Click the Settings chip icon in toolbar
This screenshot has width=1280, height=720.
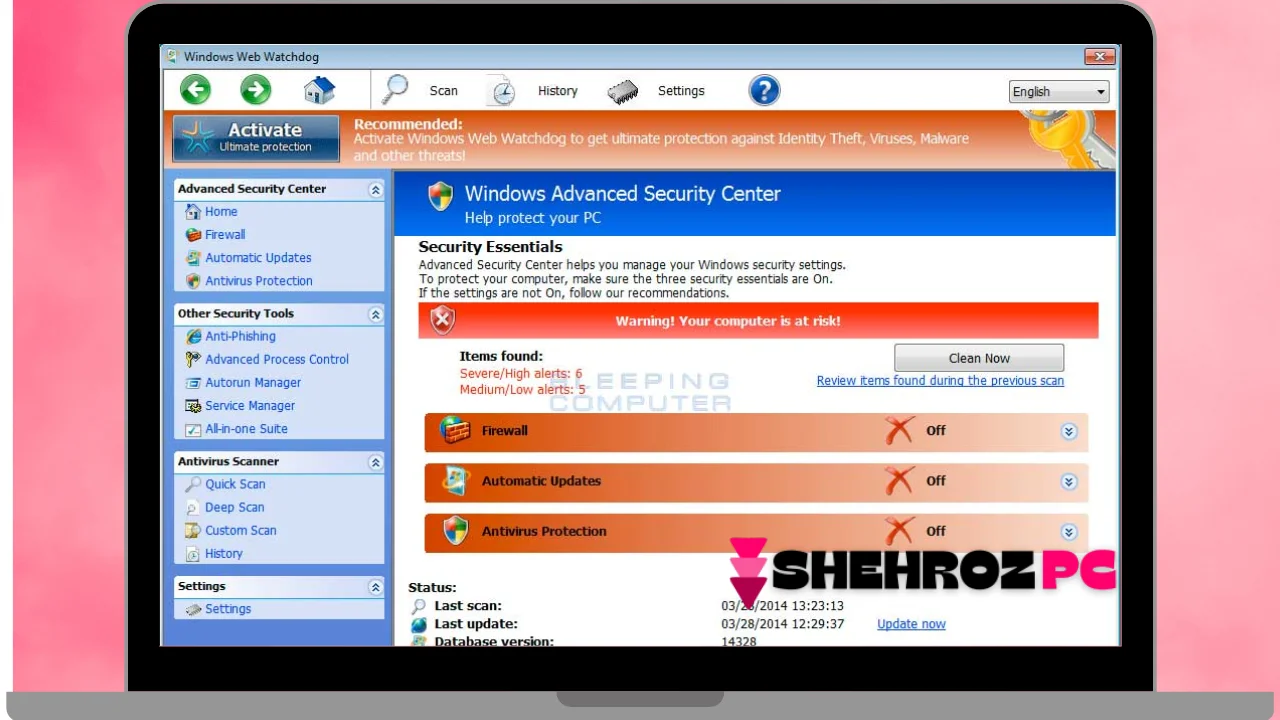tap(623, 92)
